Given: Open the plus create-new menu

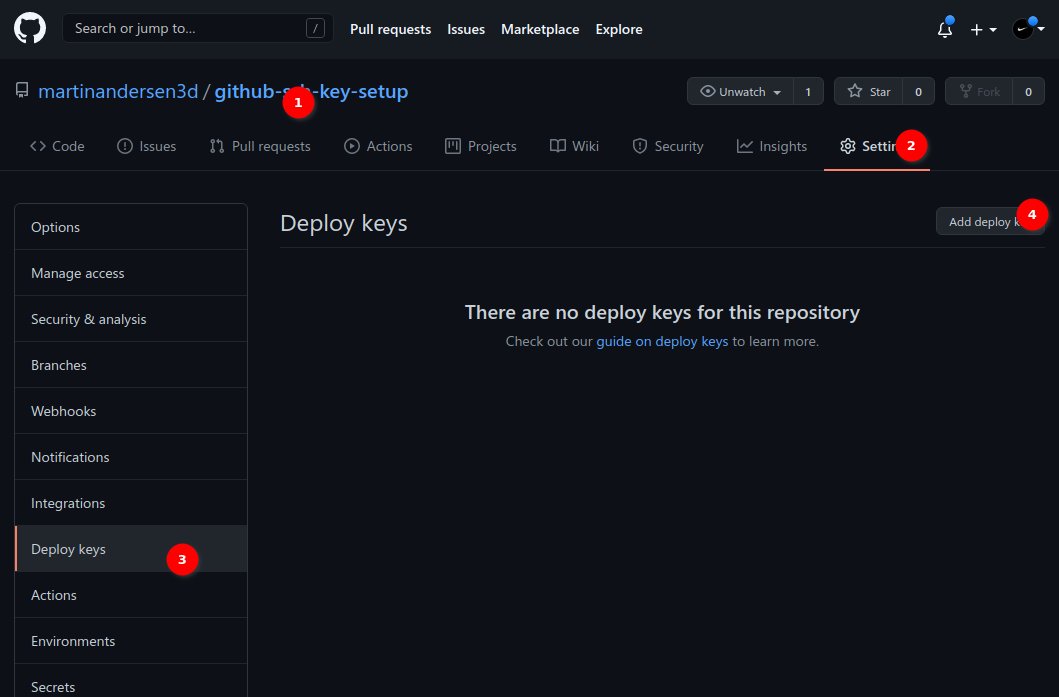Looking at the screenshot, I should [983, 30].
